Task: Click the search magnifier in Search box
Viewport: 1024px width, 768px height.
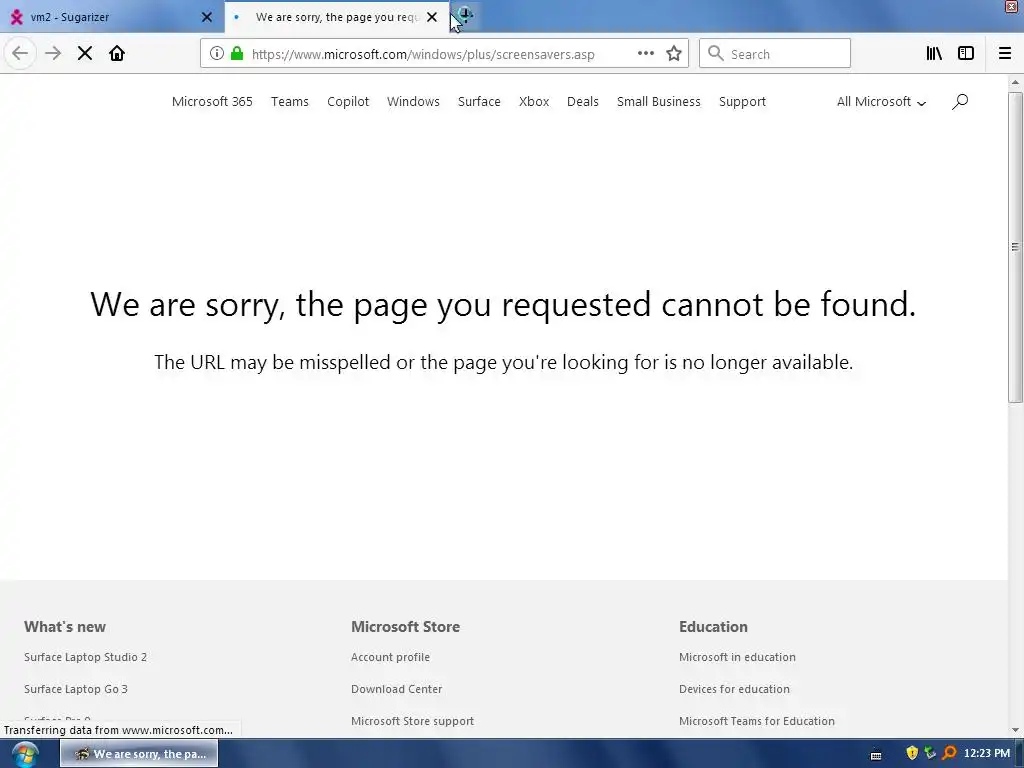Action: tap(716, 54)
